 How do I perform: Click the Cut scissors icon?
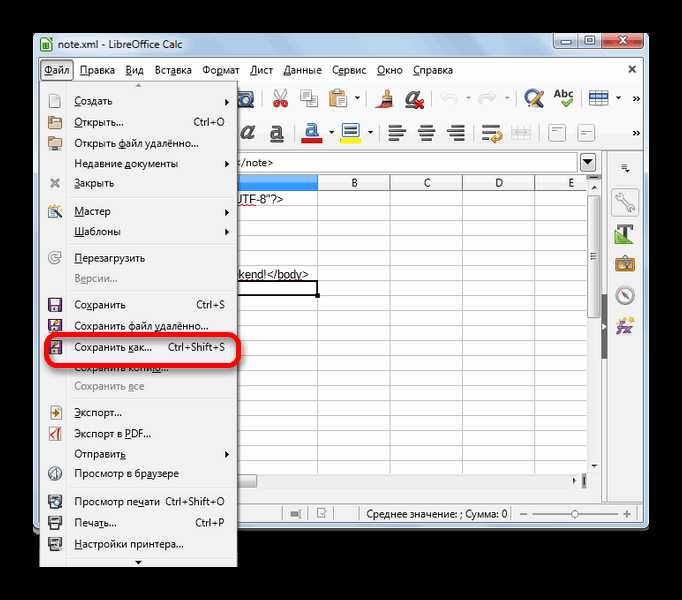point(280,98)
